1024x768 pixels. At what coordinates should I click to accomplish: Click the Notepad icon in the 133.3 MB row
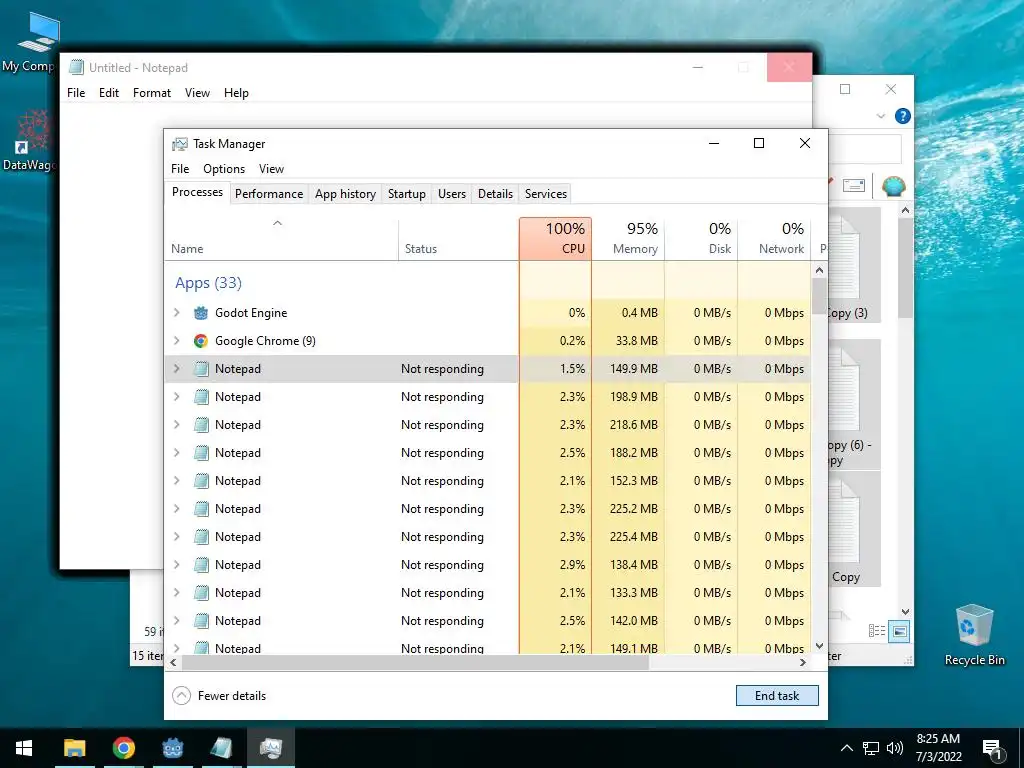(201, 593)
